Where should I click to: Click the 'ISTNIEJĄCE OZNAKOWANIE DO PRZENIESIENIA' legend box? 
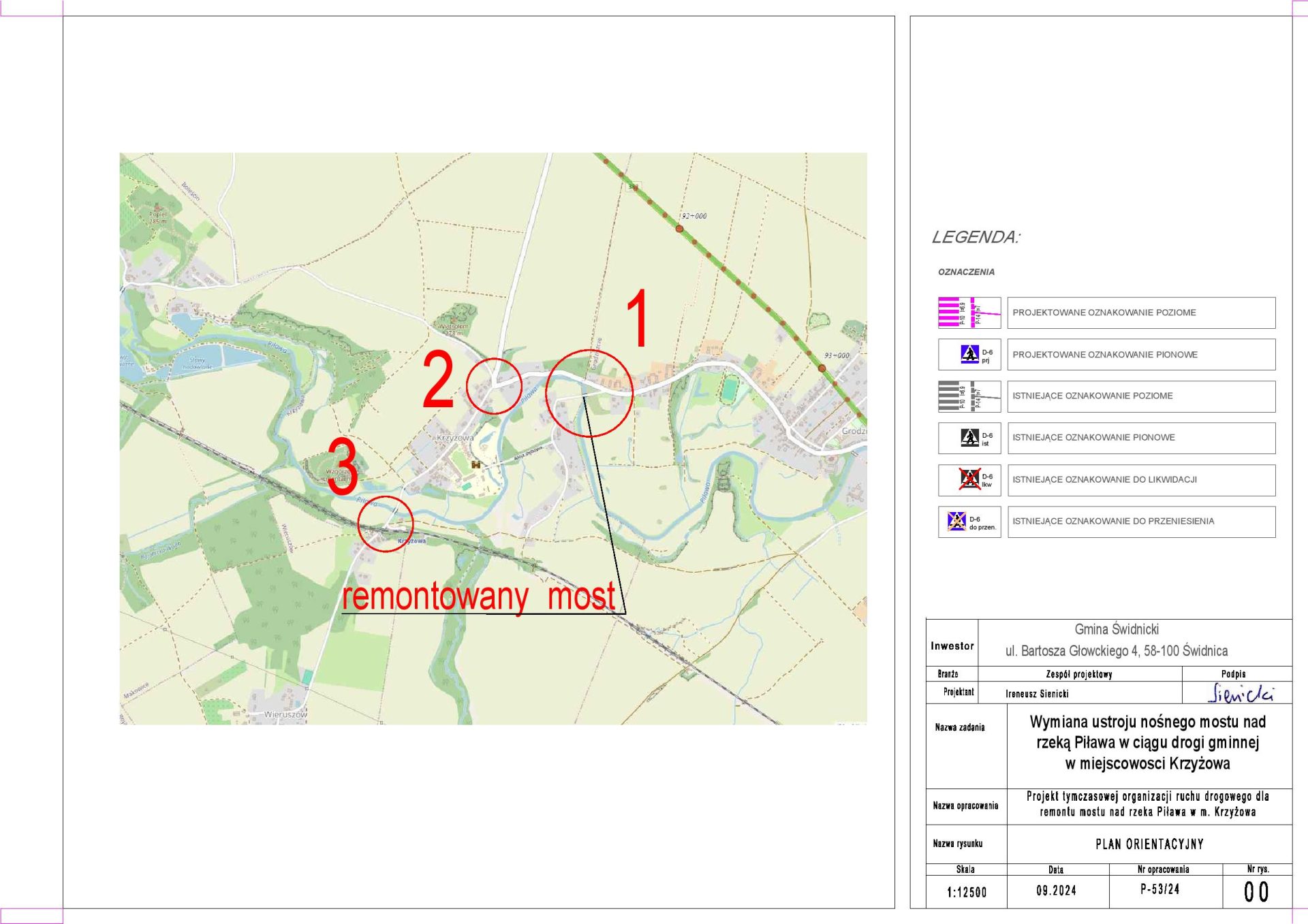[1141, 522]
